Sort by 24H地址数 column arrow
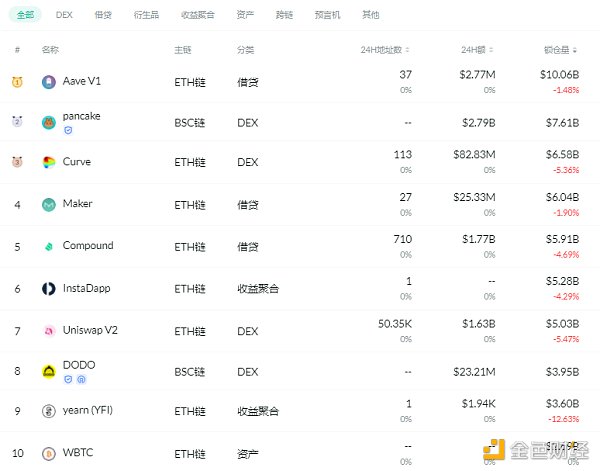 (x=410, y=50)
